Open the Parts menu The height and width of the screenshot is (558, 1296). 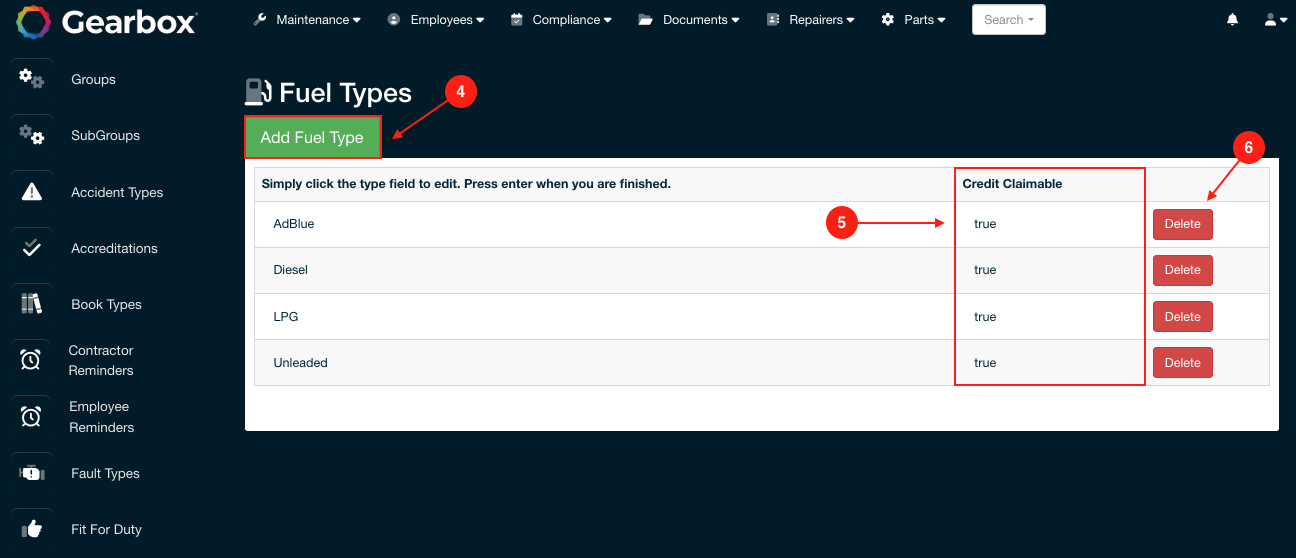913,20
